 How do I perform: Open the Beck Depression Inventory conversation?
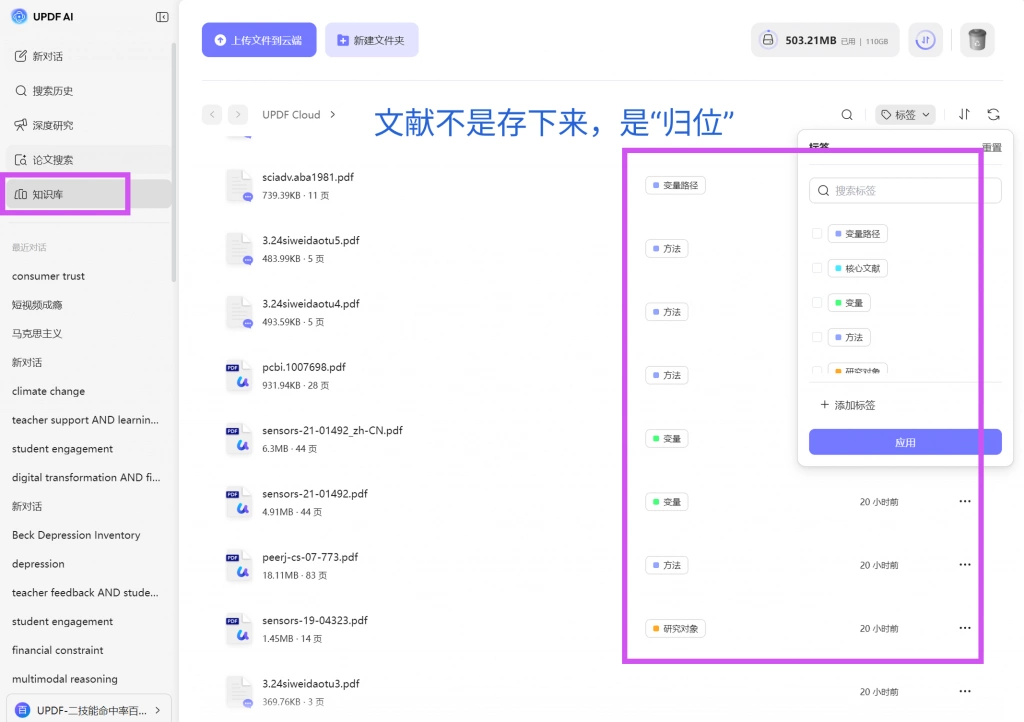(76, 535)
